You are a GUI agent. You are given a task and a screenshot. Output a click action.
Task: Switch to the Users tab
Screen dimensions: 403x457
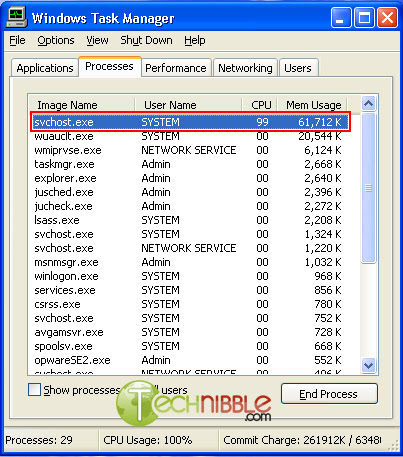(x=298, y=68)
